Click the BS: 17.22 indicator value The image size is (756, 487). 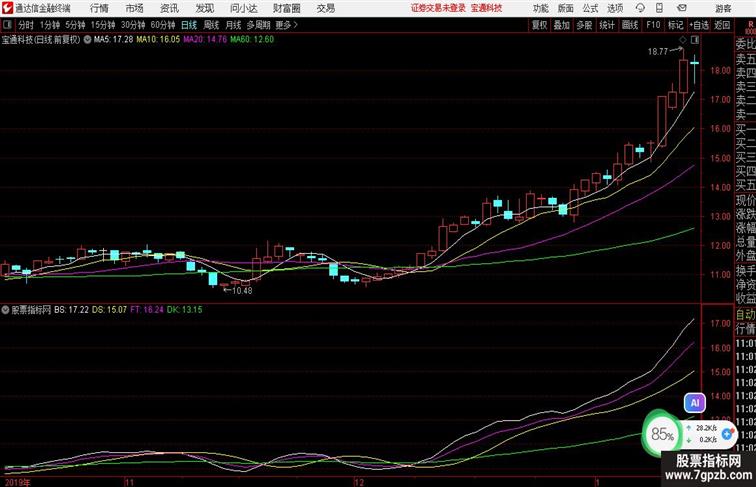coord(72,310)
